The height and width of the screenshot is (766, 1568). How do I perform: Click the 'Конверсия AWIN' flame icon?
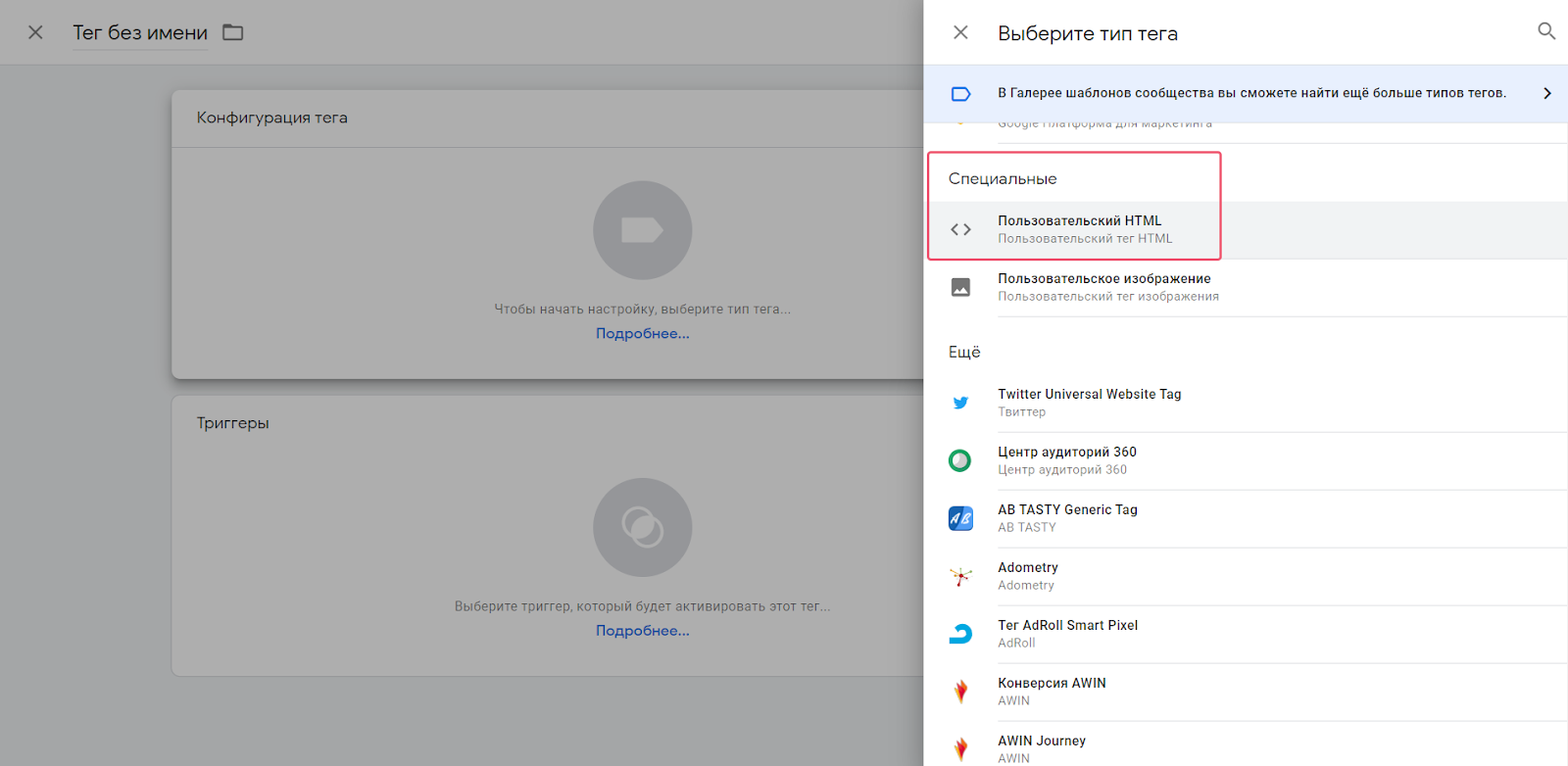pos(960,692)
